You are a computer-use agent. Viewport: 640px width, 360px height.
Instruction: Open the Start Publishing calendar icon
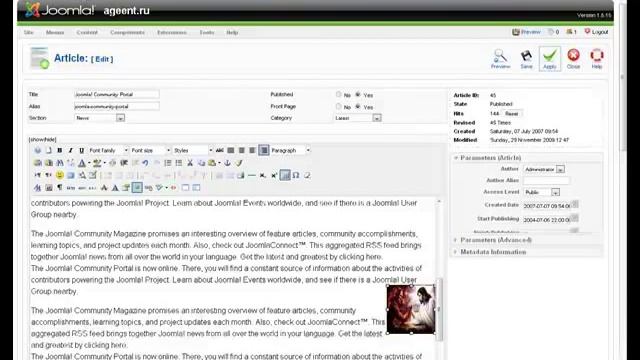575,218
